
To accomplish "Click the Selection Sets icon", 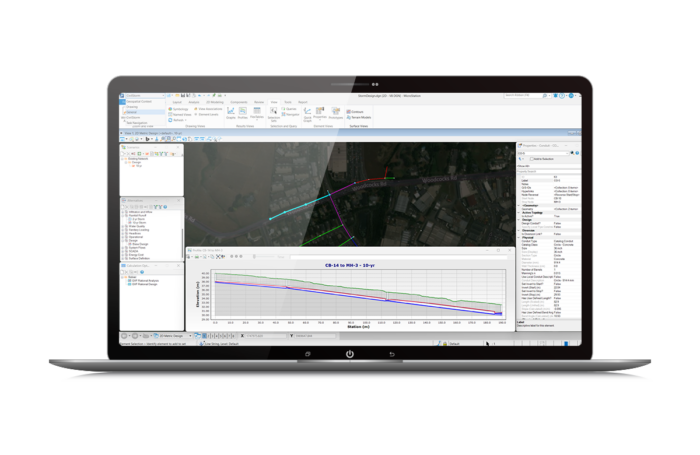I will click(x=273, y=116).
